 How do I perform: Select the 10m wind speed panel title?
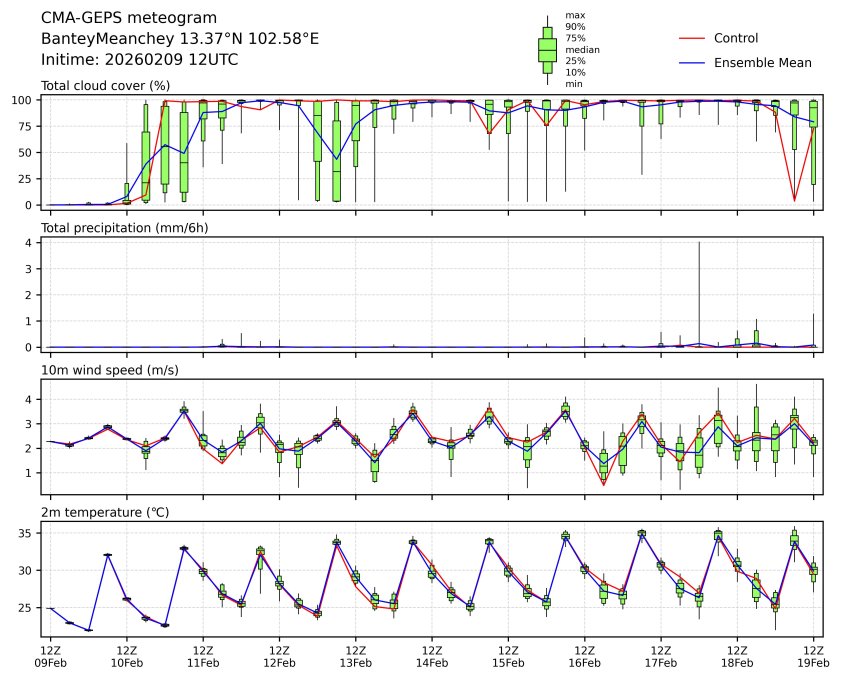[x=110, y=371]
